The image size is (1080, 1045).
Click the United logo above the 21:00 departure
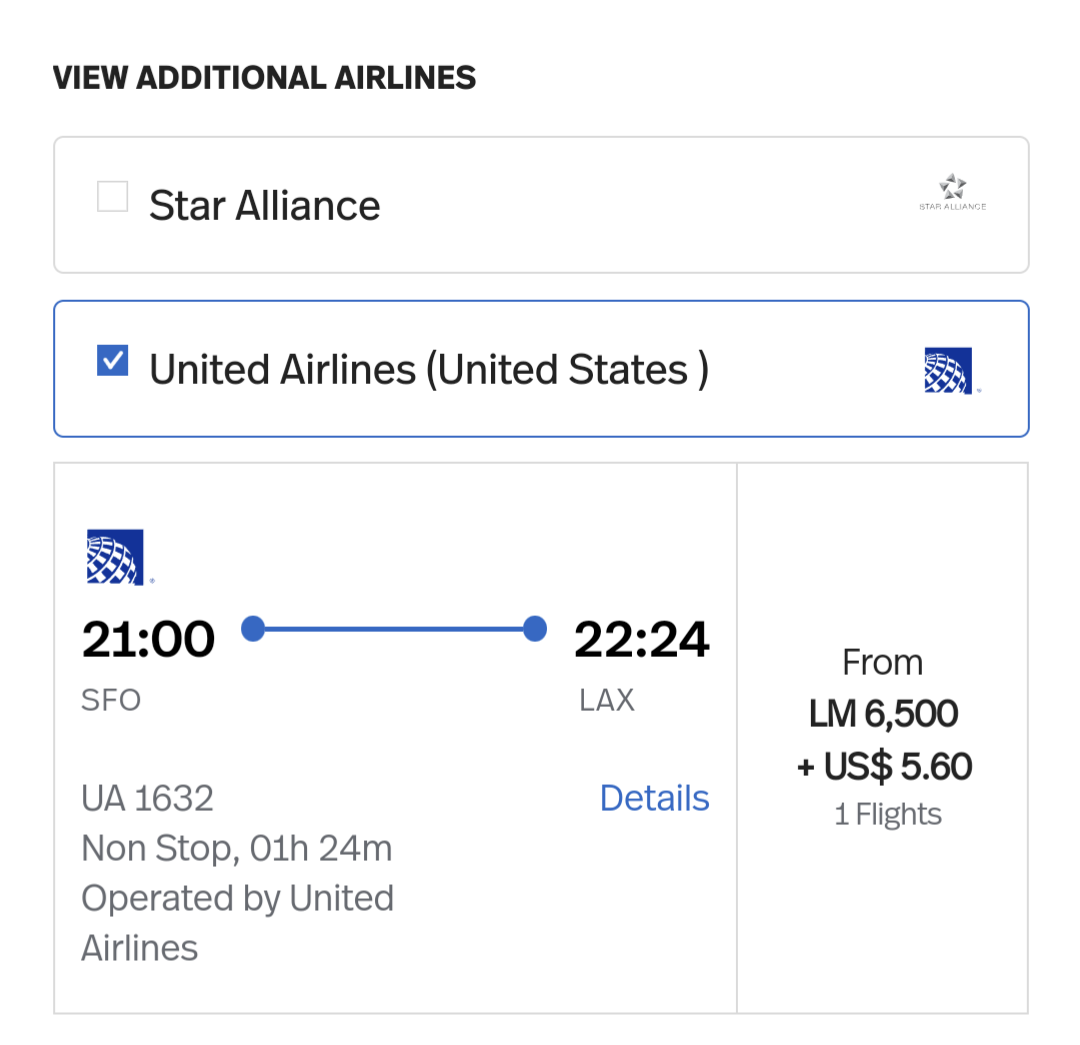[x=116, y=556]
